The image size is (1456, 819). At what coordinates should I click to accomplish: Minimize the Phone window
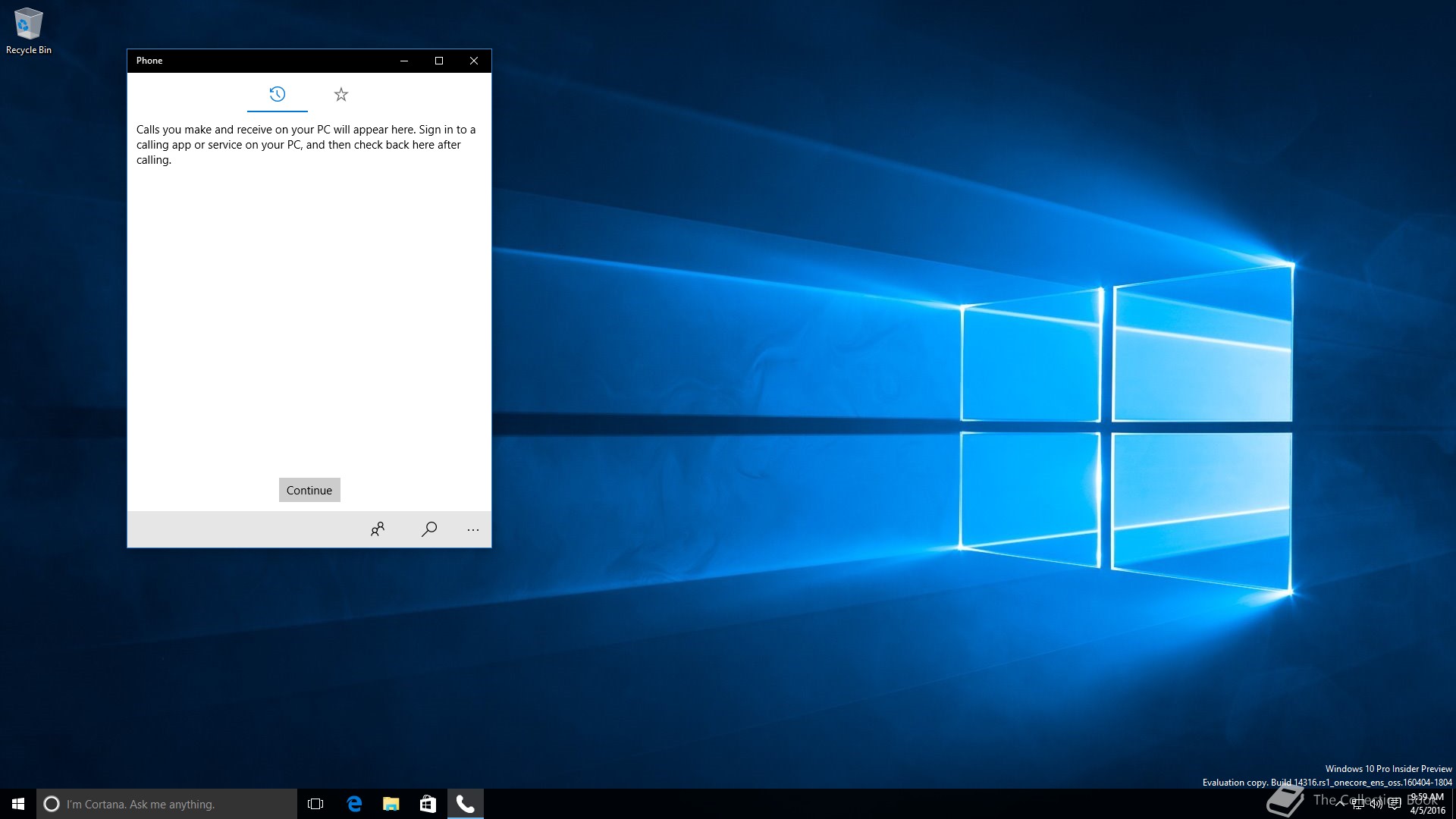(404, 61)
